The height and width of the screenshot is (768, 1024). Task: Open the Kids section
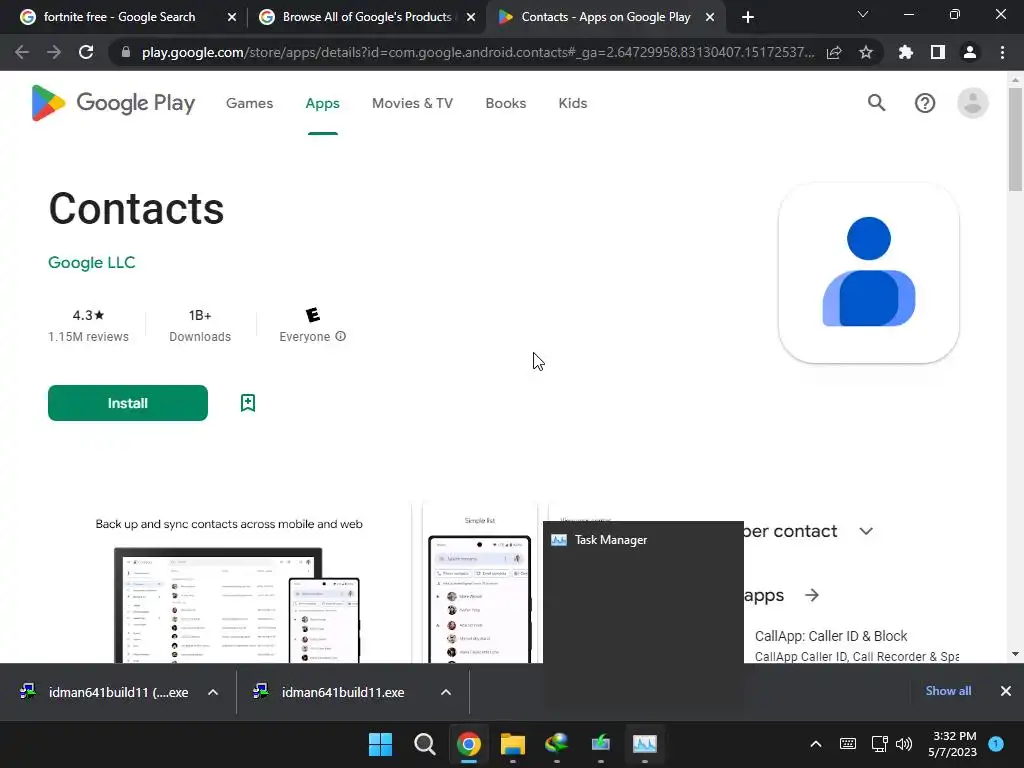click(x=573, y=103)
